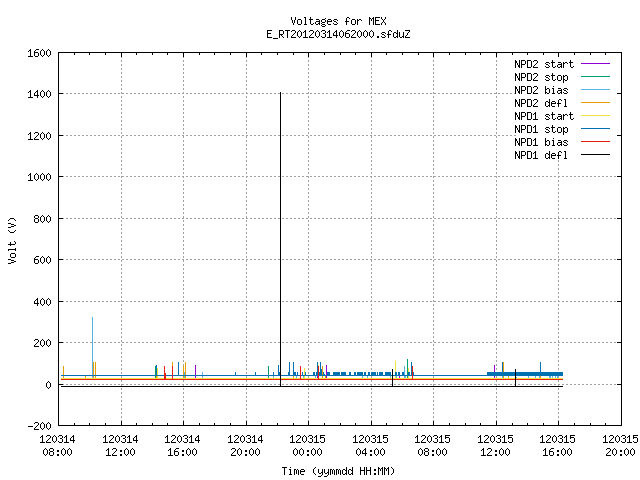Image resolution: width=640 pixels, height=480 pixels.
Task: Click the orange NPD2 defl legend line
Action: (x=596, y=103)
